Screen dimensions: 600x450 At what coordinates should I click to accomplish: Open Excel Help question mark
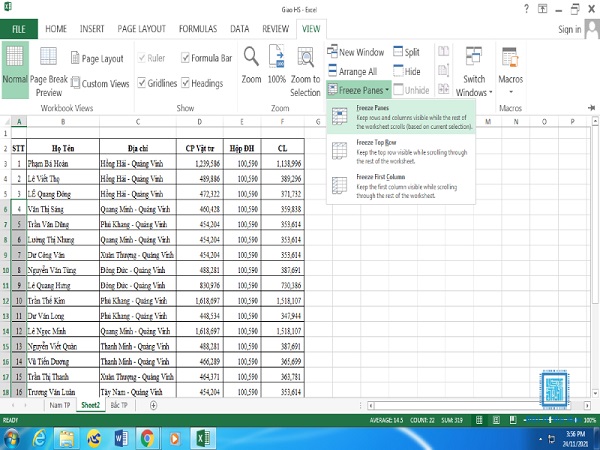pyautogui.click(x=527, y=9)
